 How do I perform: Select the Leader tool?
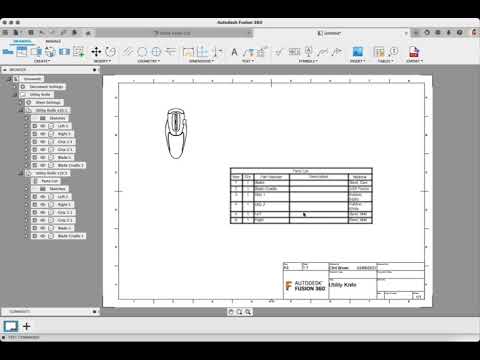point(248,52)
